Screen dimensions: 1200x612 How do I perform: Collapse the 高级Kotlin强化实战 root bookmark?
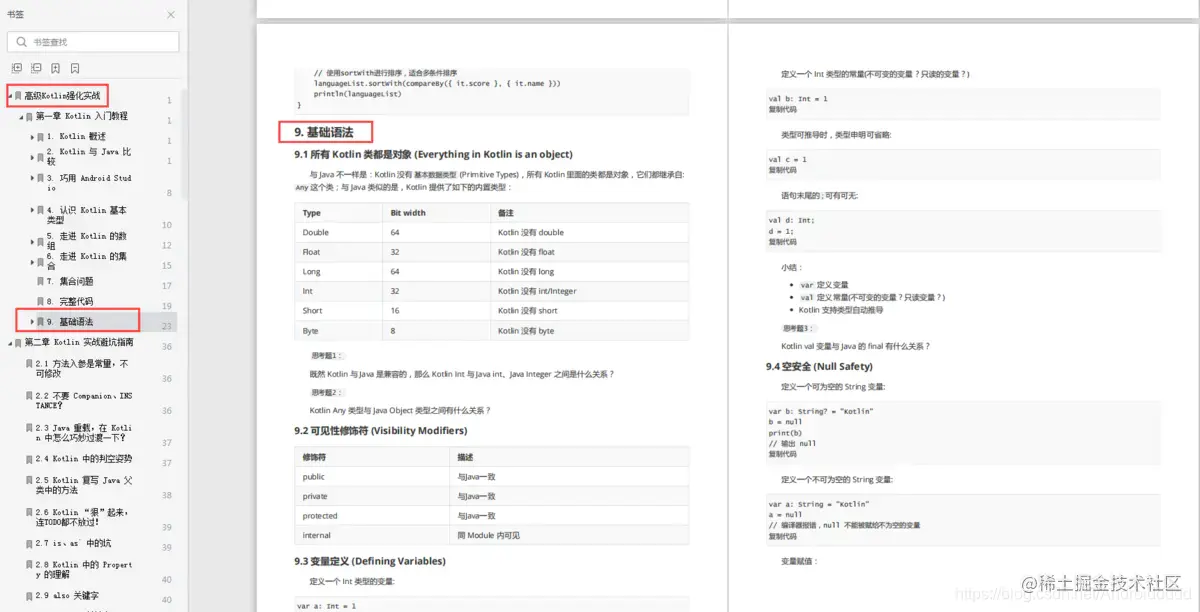pos(10,96)
